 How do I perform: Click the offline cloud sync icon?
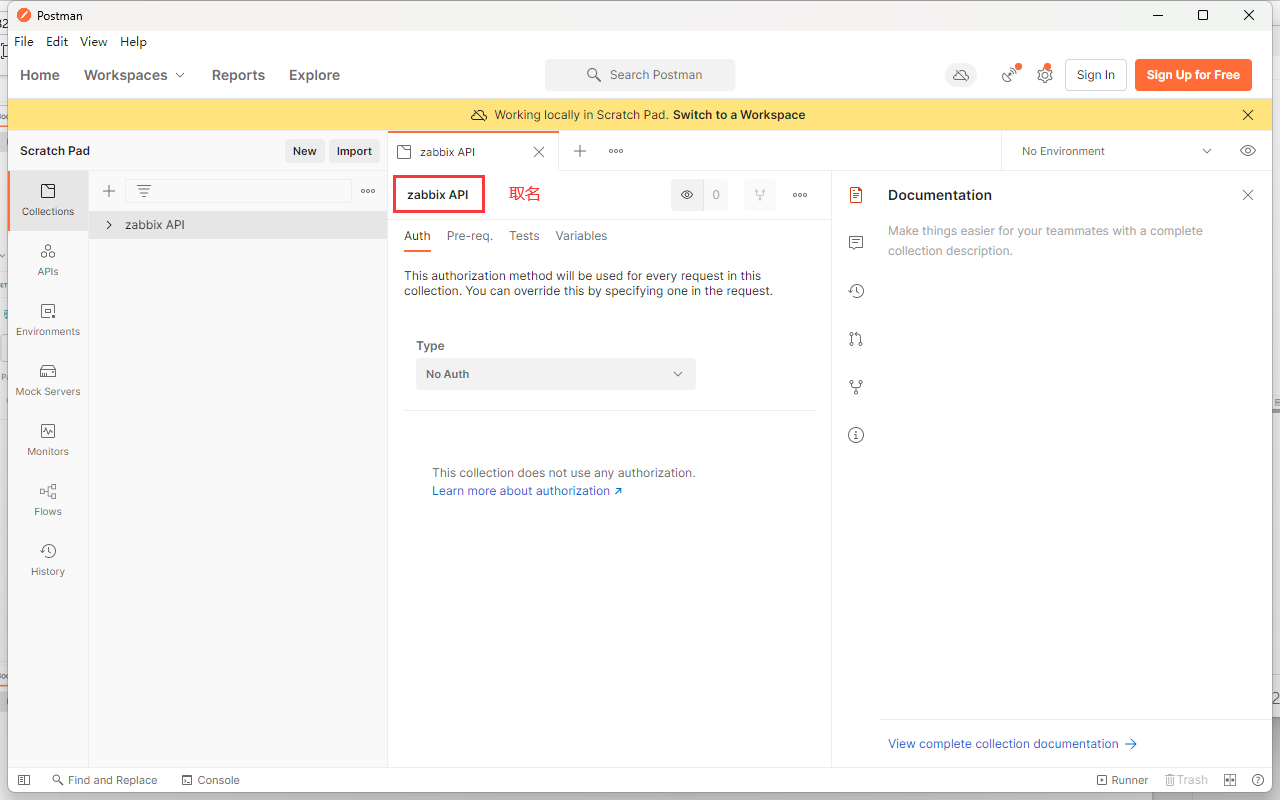(961, 75)
